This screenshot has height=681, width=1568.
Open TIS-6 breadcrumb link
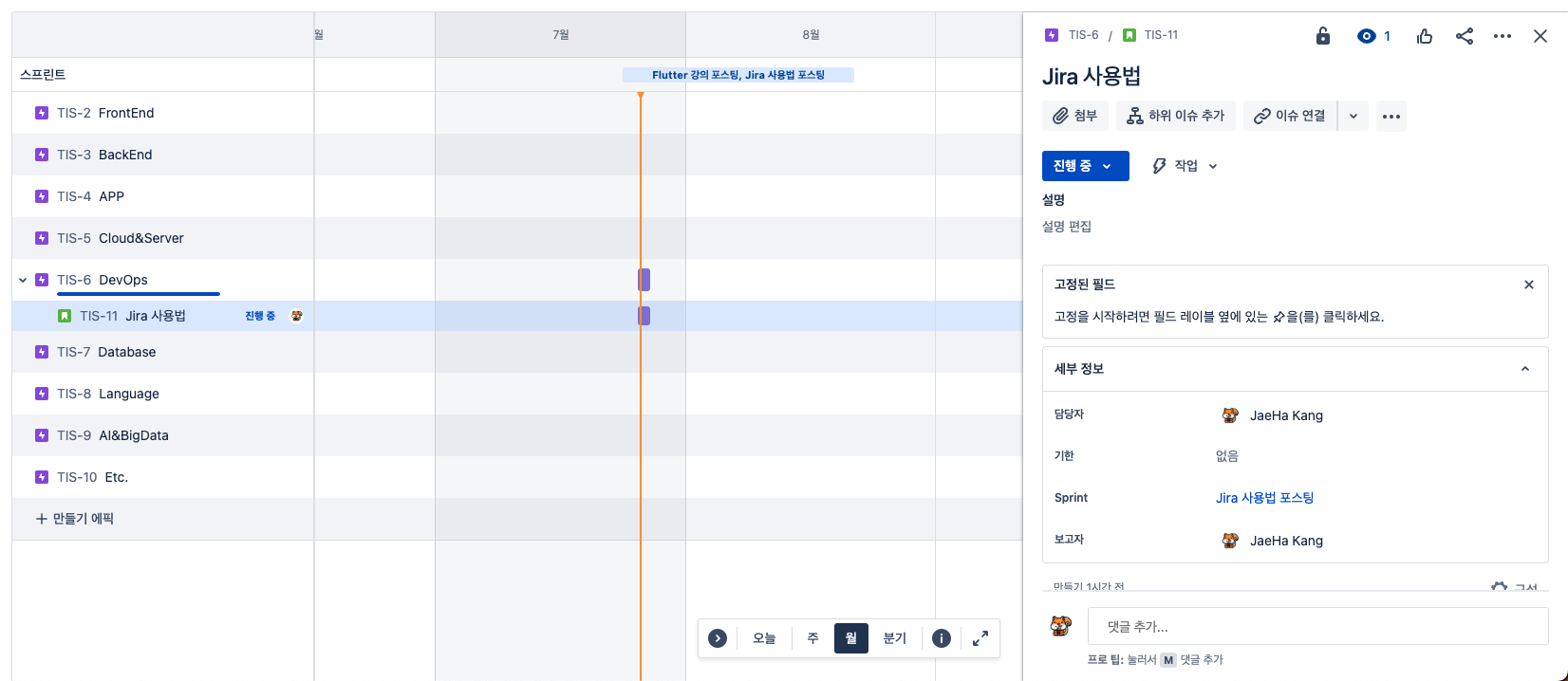tap(1083, 35)
